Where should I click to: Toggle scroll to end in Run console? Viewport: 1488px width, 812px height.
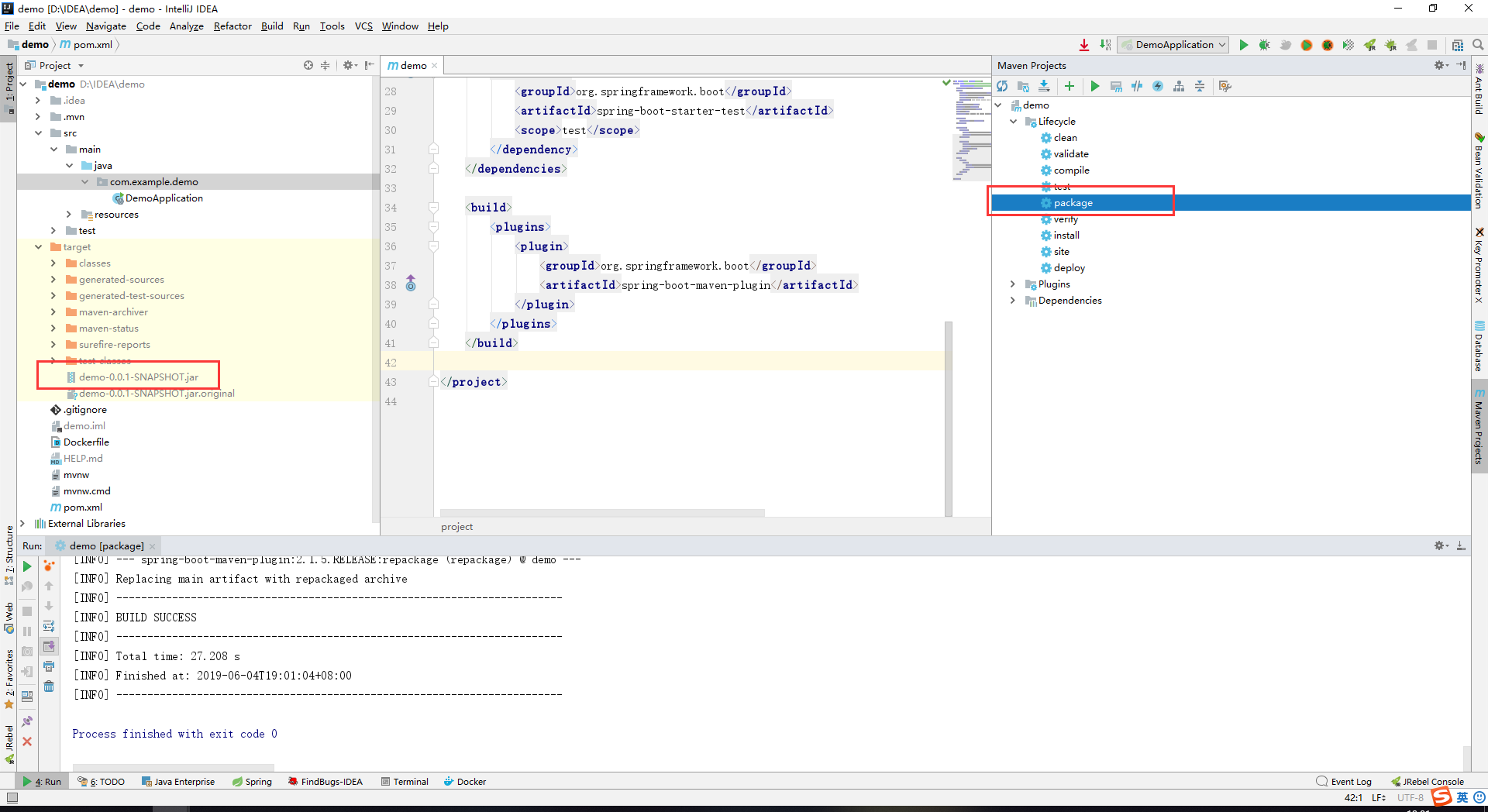coord(49,646)
